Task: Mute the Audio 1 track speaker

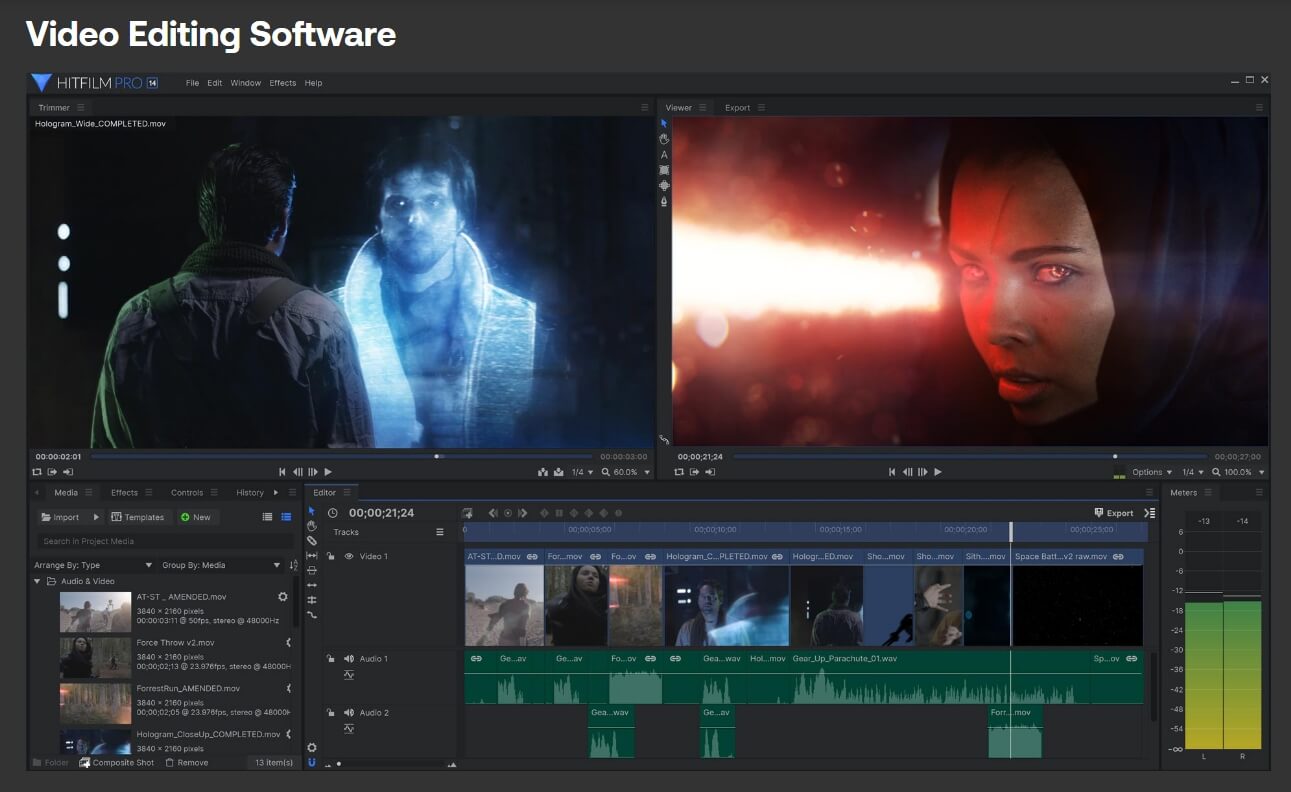Action: [x=349, y=659]
